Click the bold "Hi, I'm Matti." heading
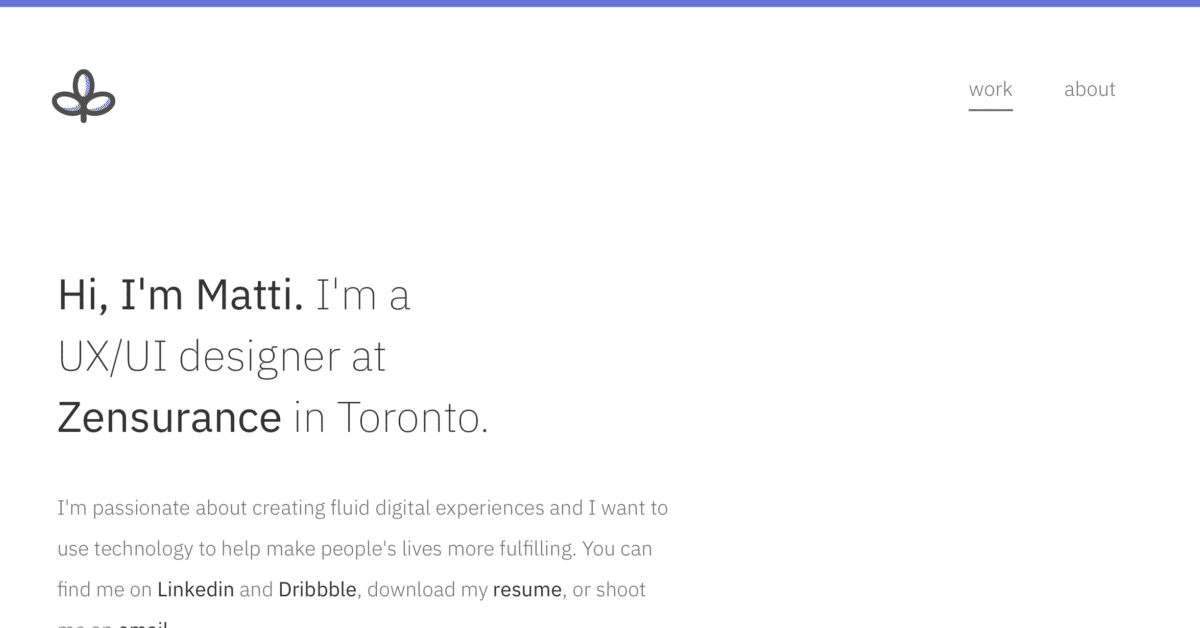This screenshot has width=1200, height=628. pyautogui.click(x=180, y=295)
